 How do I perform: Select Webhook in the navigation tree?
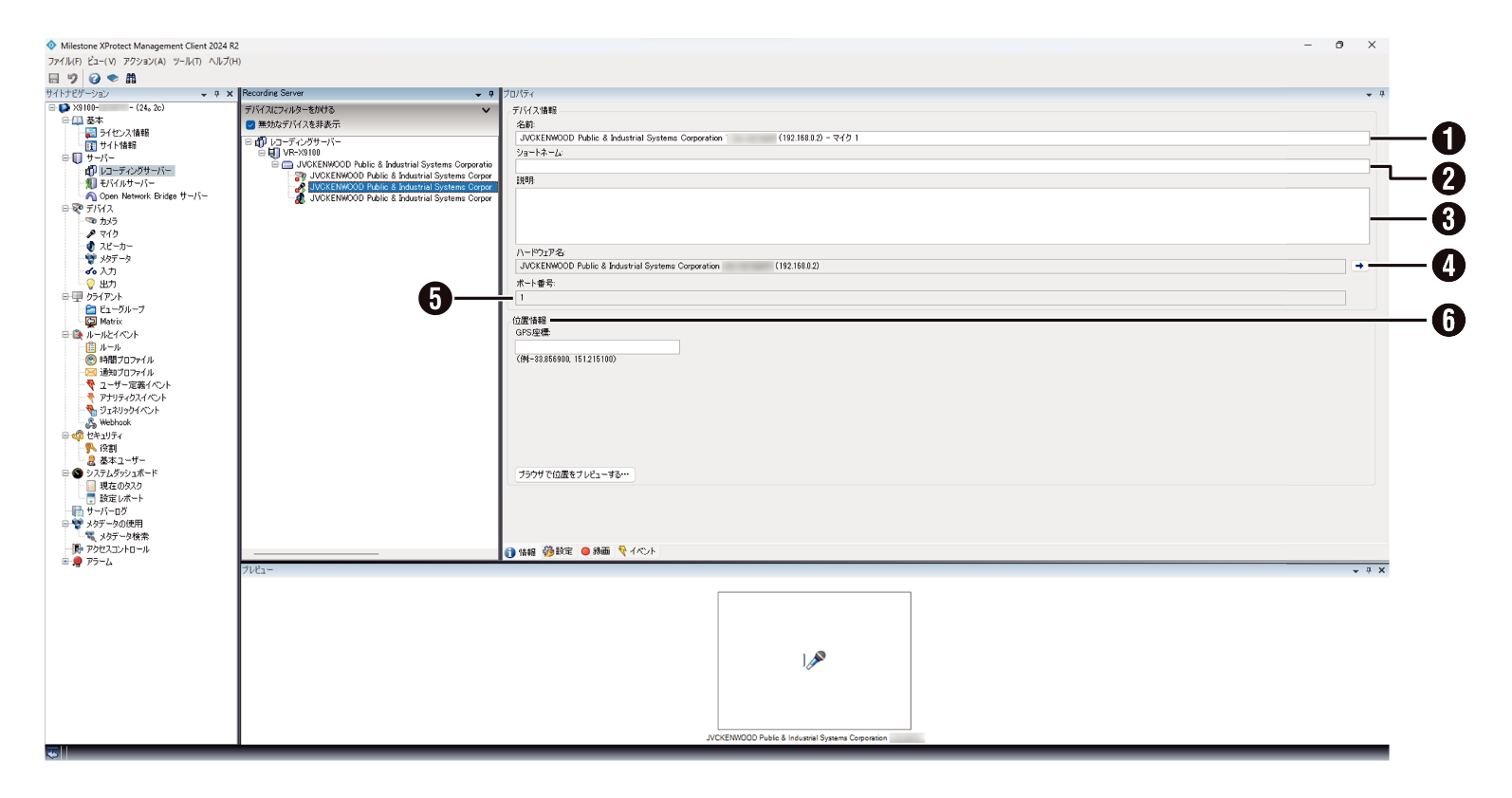[x=115, y=422]
